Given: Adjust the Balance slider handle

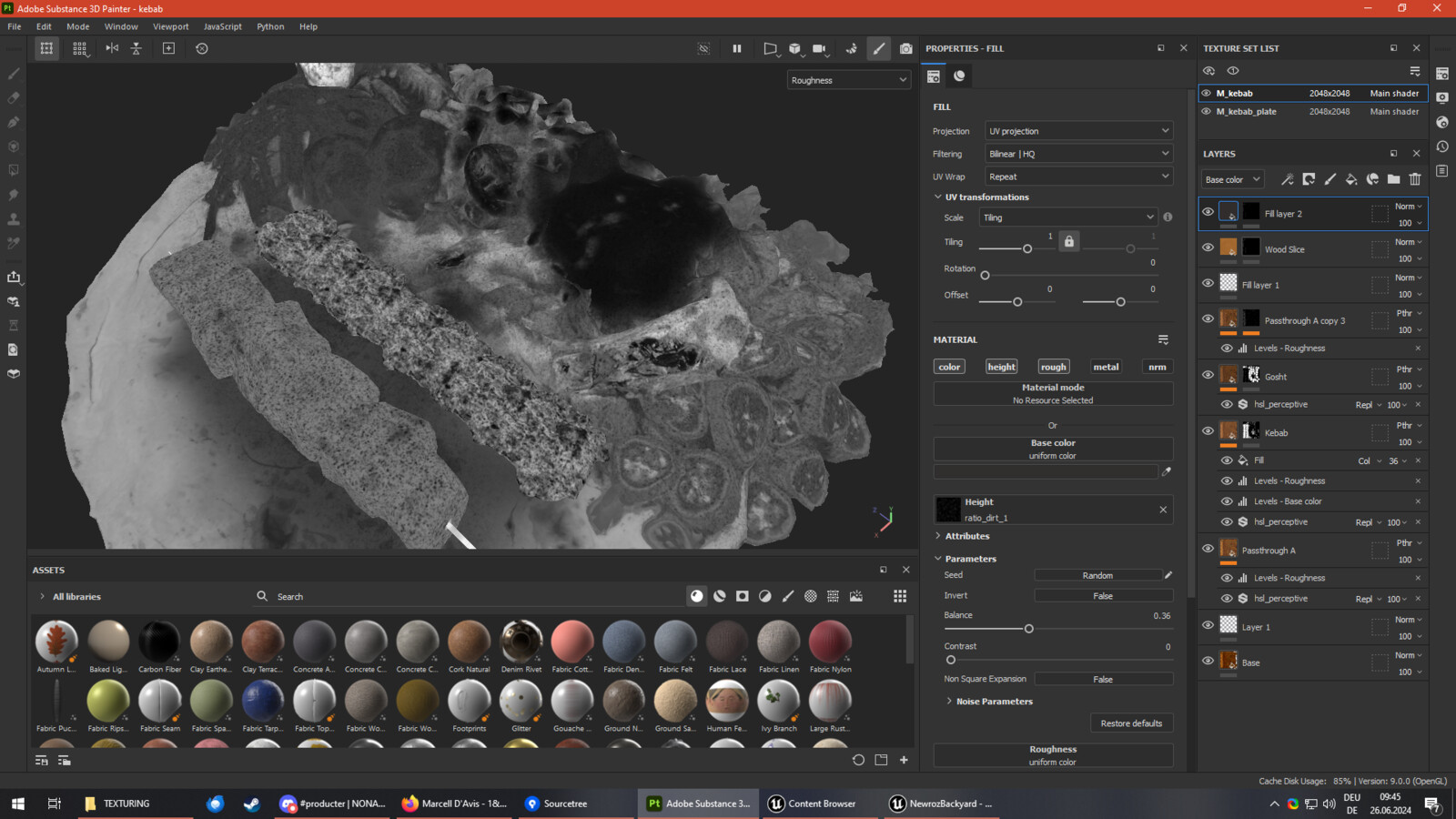Looking at the screenshot, I should 1029,629.
